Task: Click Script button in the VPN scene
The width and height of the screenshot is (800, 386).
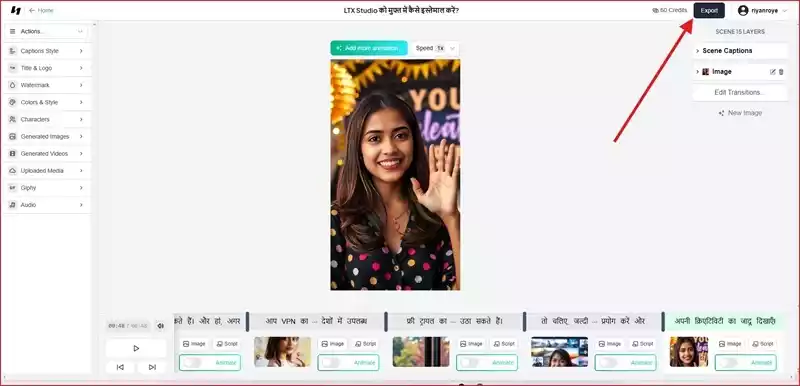Action: click(x=364, y=344)
